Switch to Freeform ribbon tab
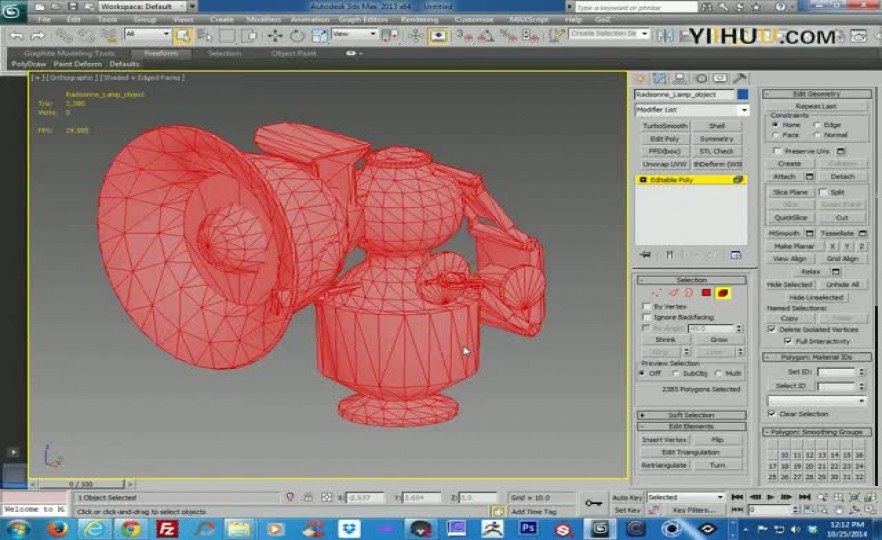882x540 pixels. click(x=161, y=53)
